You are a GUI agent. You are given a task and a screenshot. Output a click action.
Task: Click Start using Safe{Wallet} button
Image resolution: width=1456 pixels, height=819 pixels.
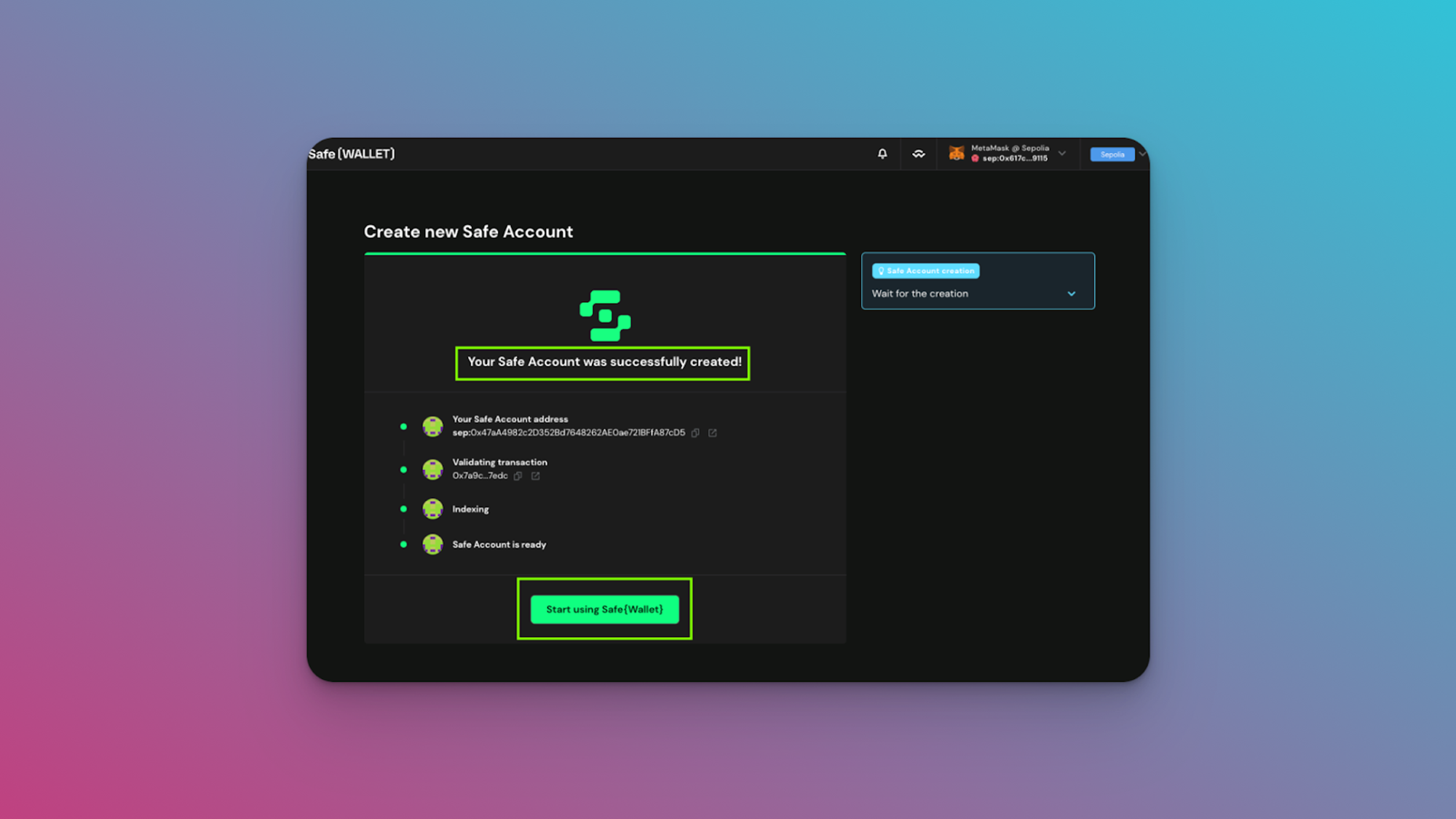(604, 609)
